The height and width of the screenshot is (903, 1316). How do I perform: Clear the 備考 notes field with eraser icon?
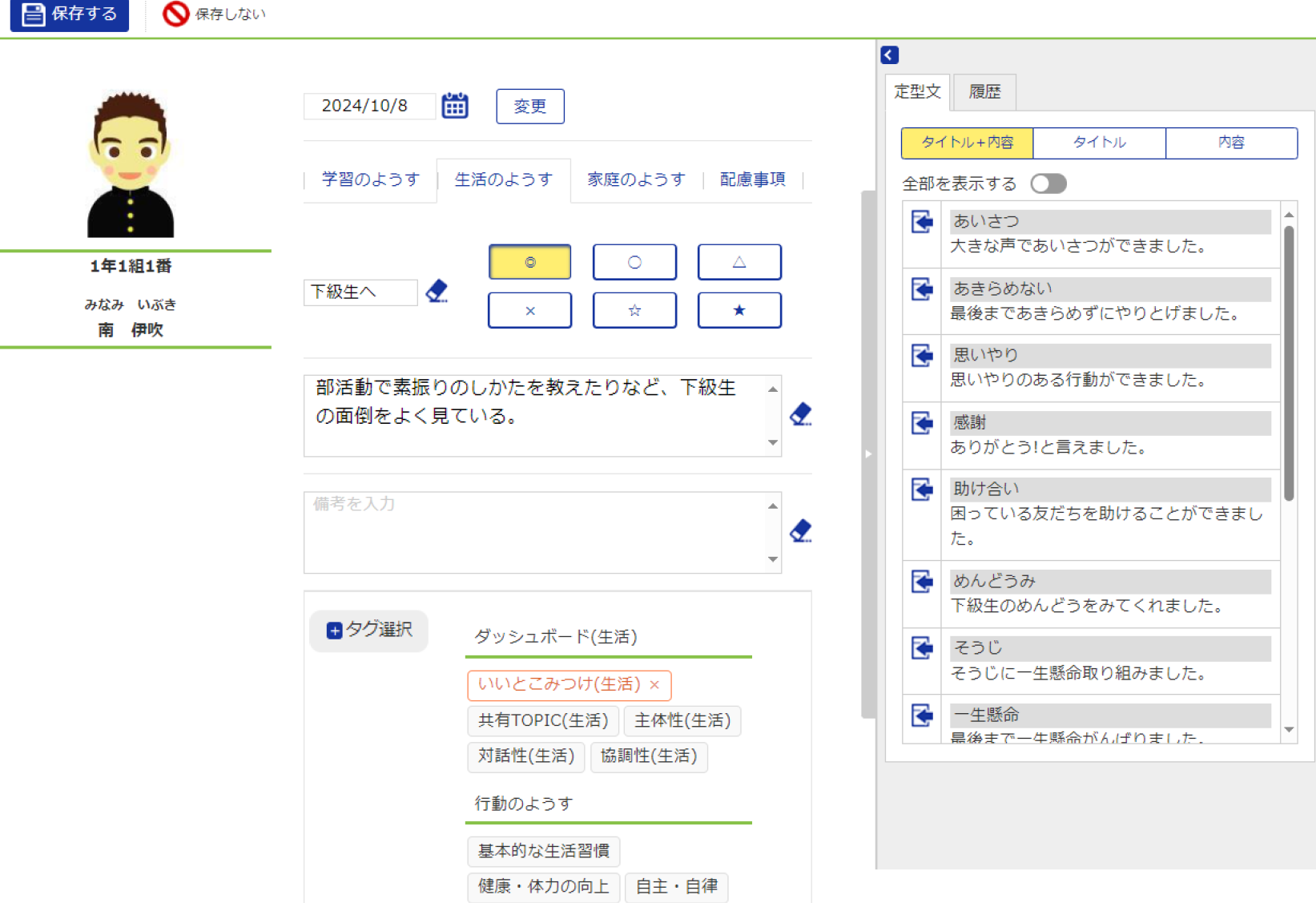click(800, 530)
